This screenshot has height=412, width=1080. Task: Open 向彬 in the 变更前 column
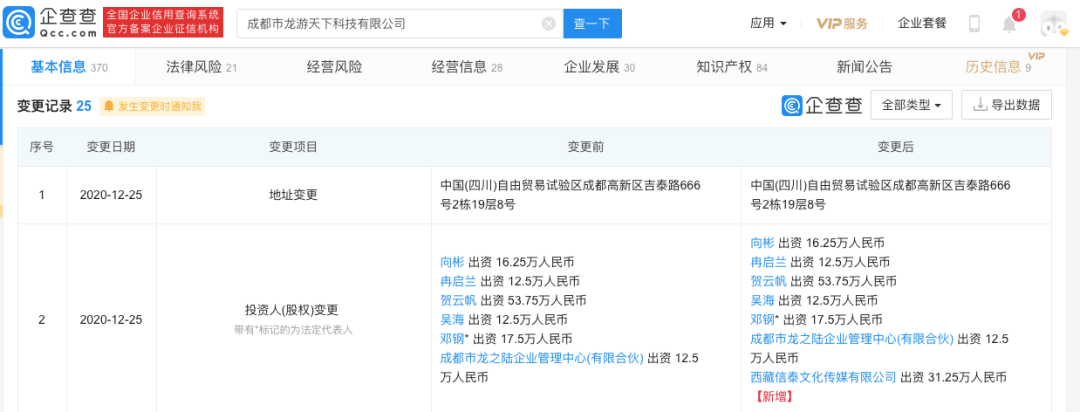tap(453, 262)
